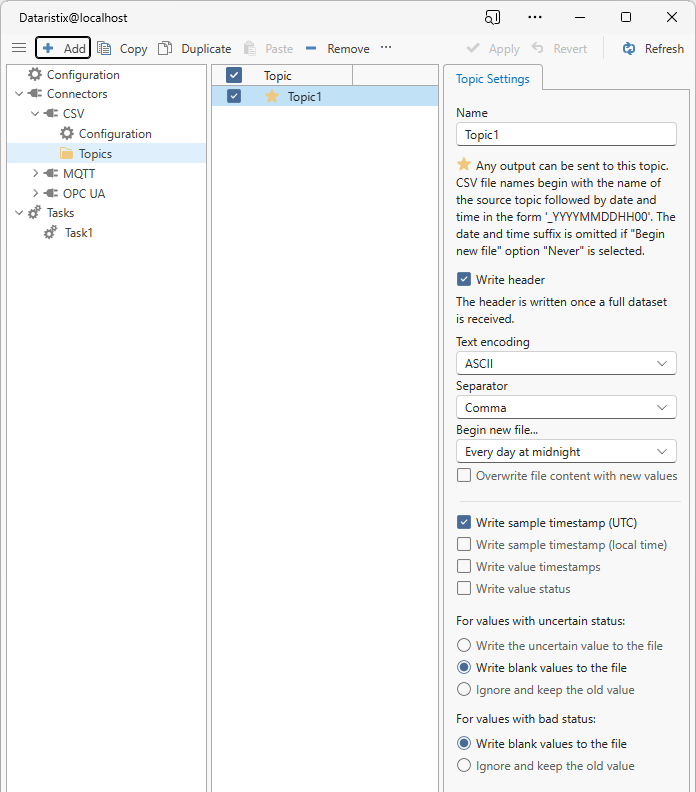Open the toolbar overflow ellipsis menu

coord(386,48)
